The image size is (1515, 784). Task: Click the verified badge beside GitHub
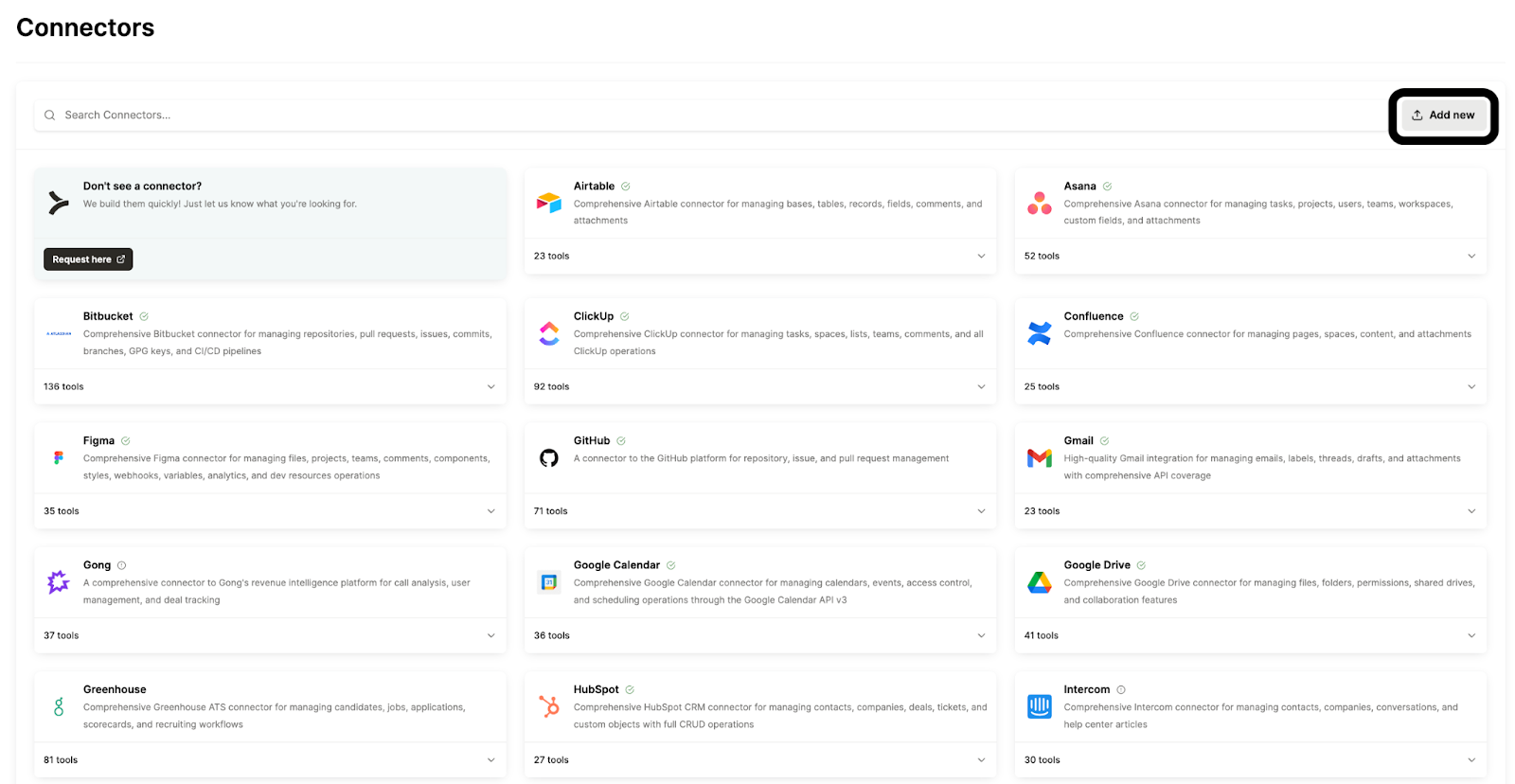[621, 441]
